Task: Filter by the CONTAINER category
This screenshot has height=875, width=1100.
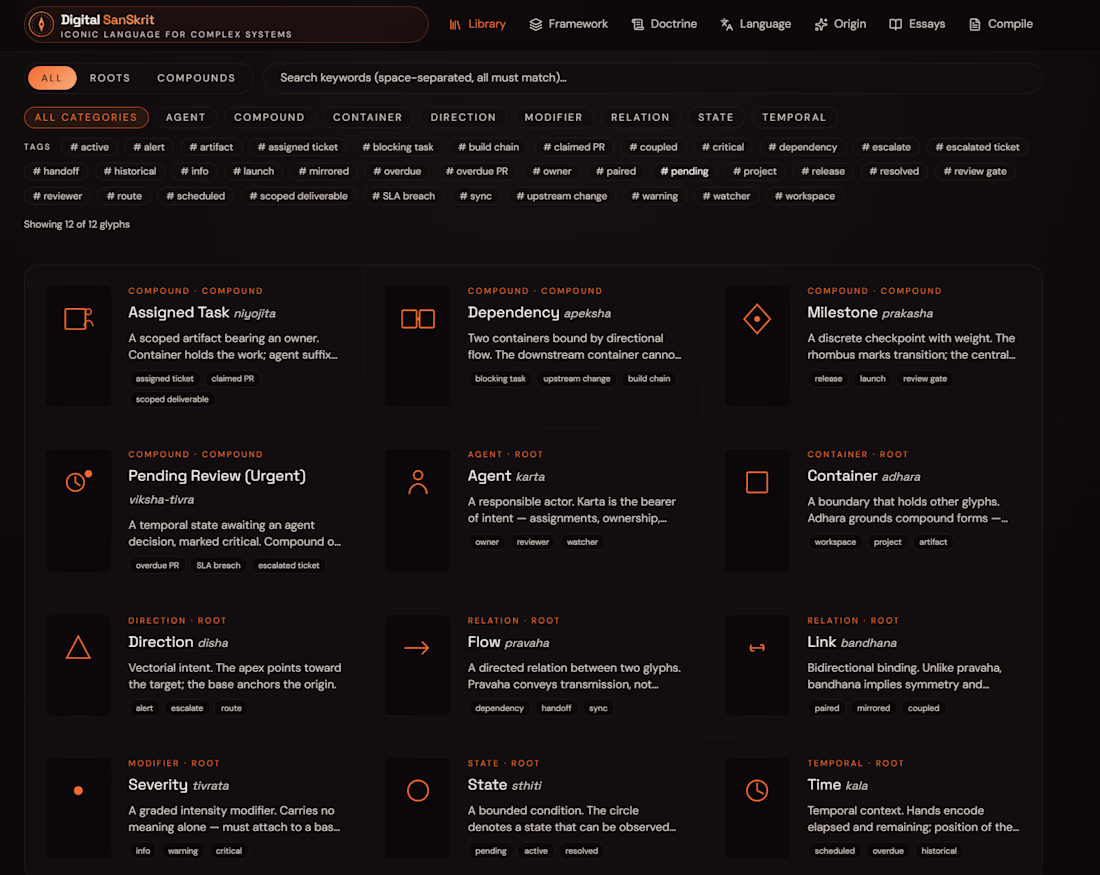Action: point(368,117)
